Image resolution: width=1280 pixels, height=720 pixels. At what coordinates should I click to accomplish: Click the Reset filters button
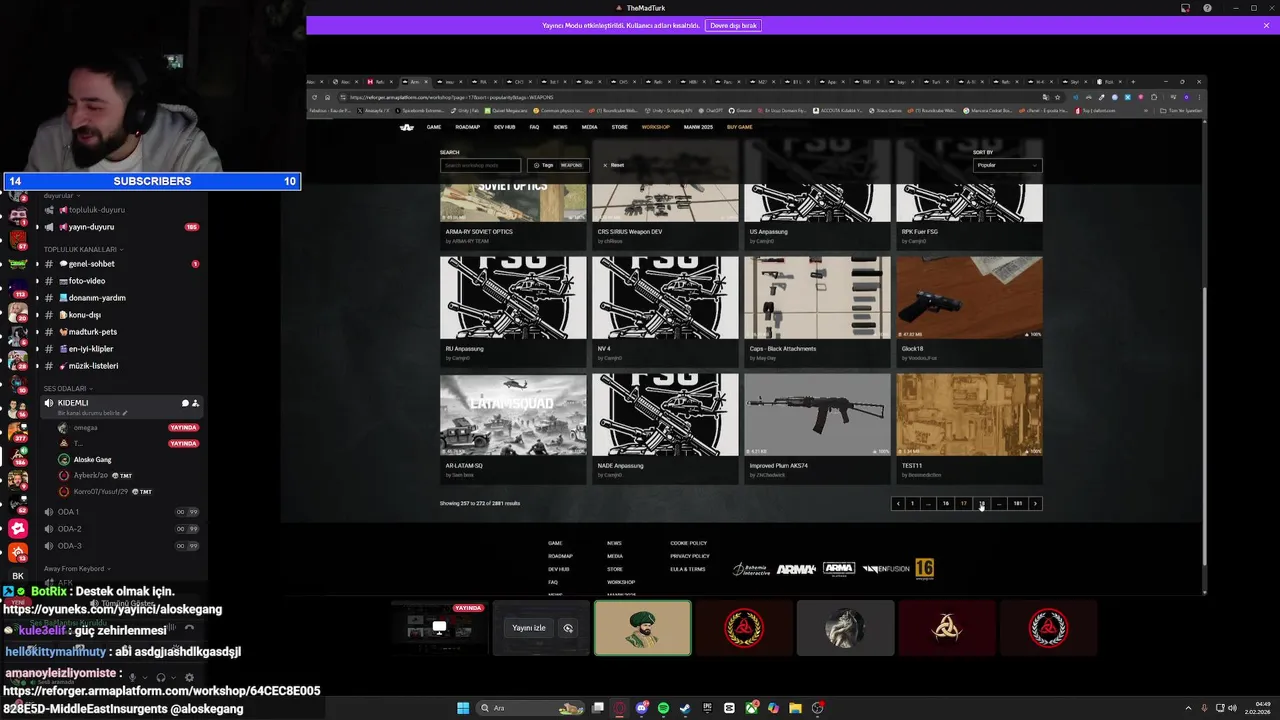tap(613, 165)
